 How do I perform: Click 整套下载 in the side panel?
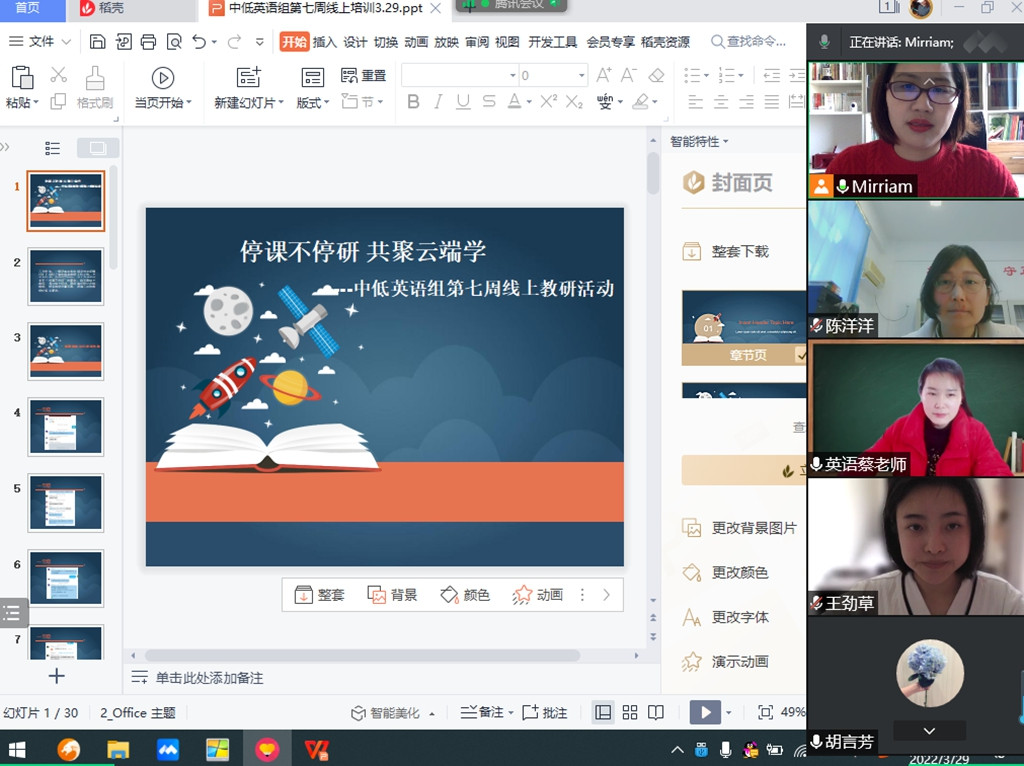[x=739, y=252]
